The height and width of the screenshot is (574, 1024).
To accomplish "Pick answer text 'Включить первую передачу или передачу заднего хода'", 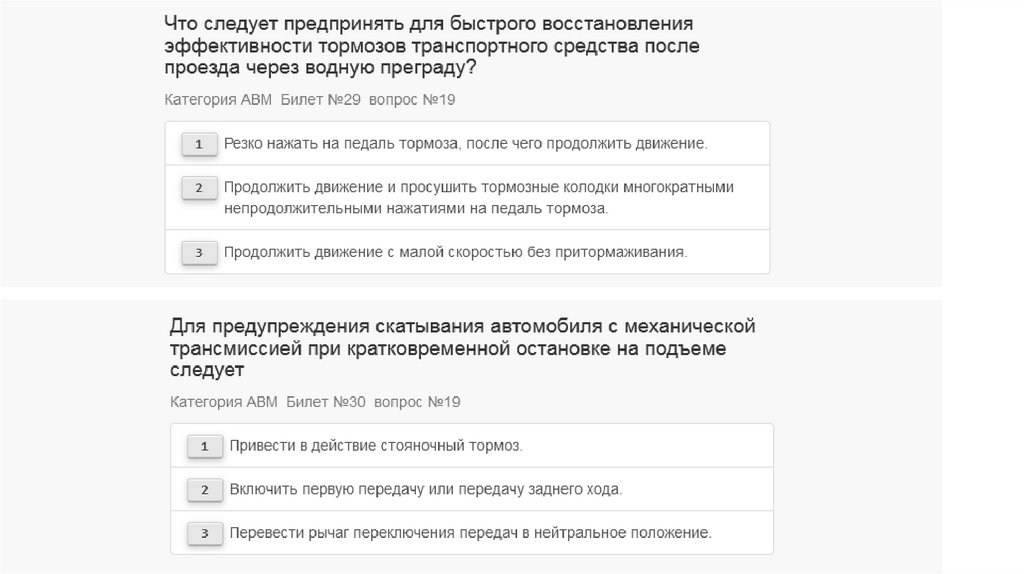I will tap(425, 490).
